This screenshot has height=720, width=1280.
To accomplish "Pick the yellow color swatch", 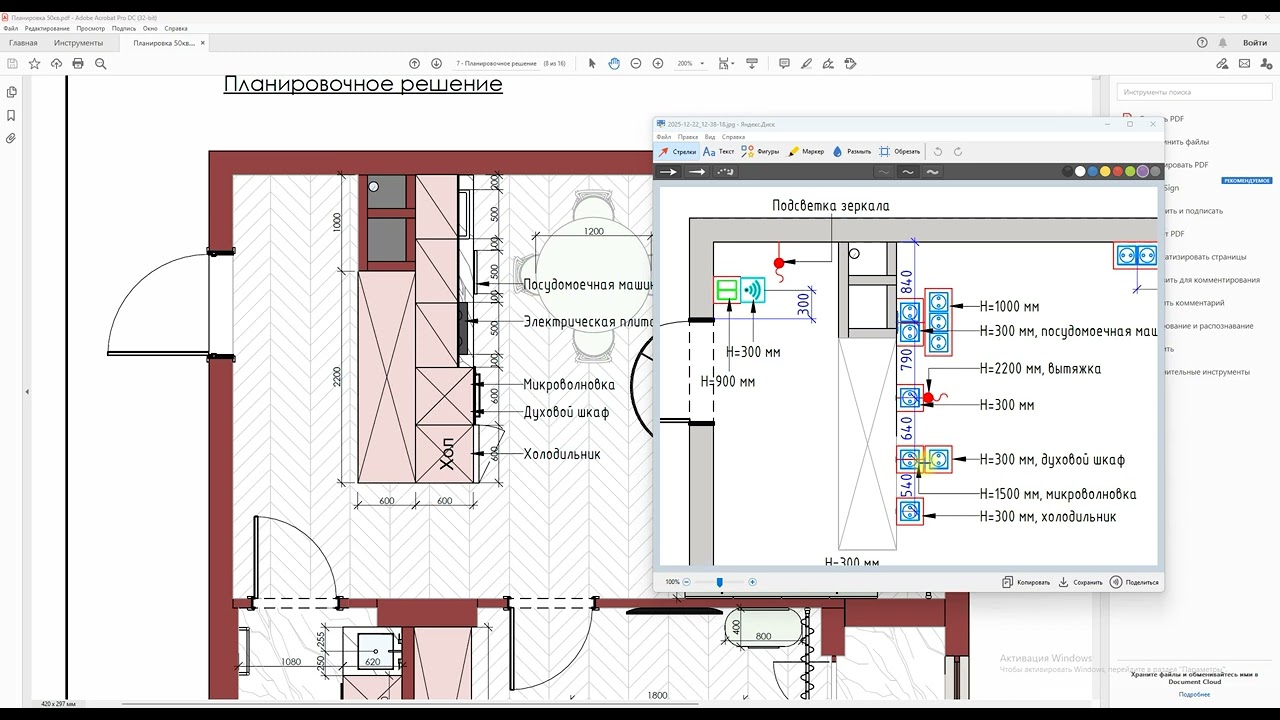I will pyautogui.click(x=1105, y=172).
